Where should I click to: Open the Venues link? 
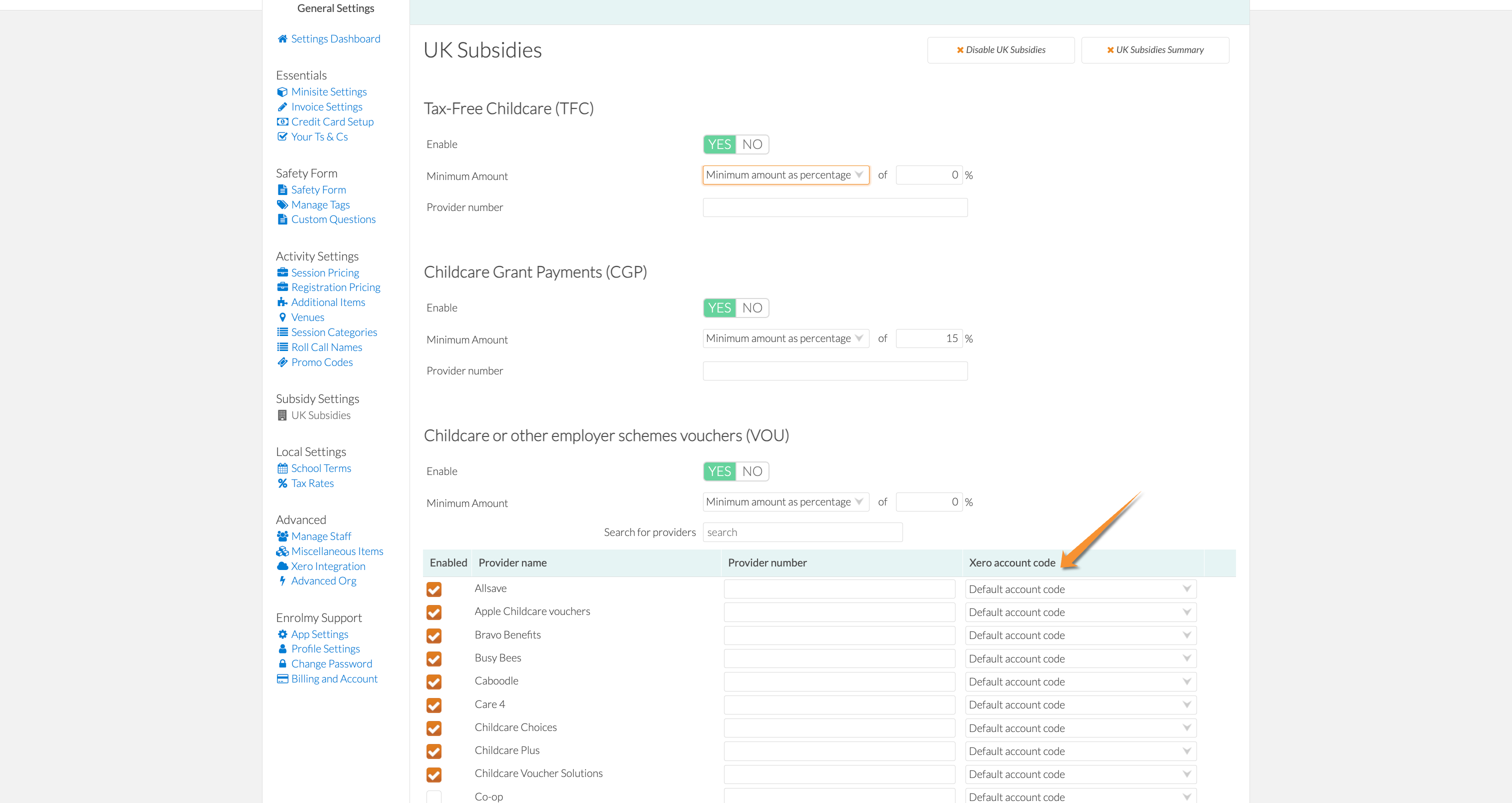[307, 317]
